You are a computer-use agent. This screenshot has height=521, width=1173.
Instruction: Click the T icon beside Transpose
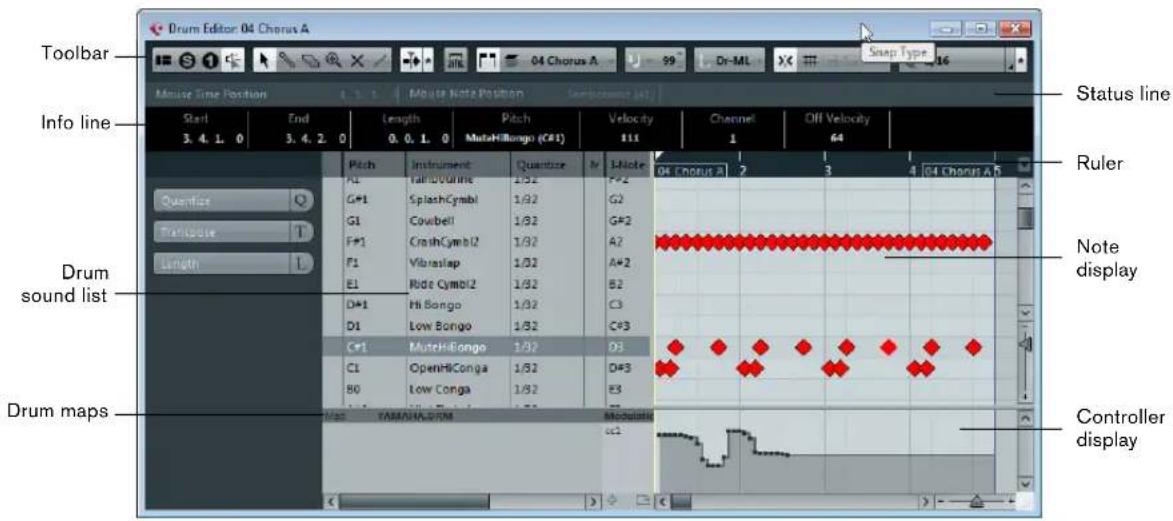(x=301, y=233)
